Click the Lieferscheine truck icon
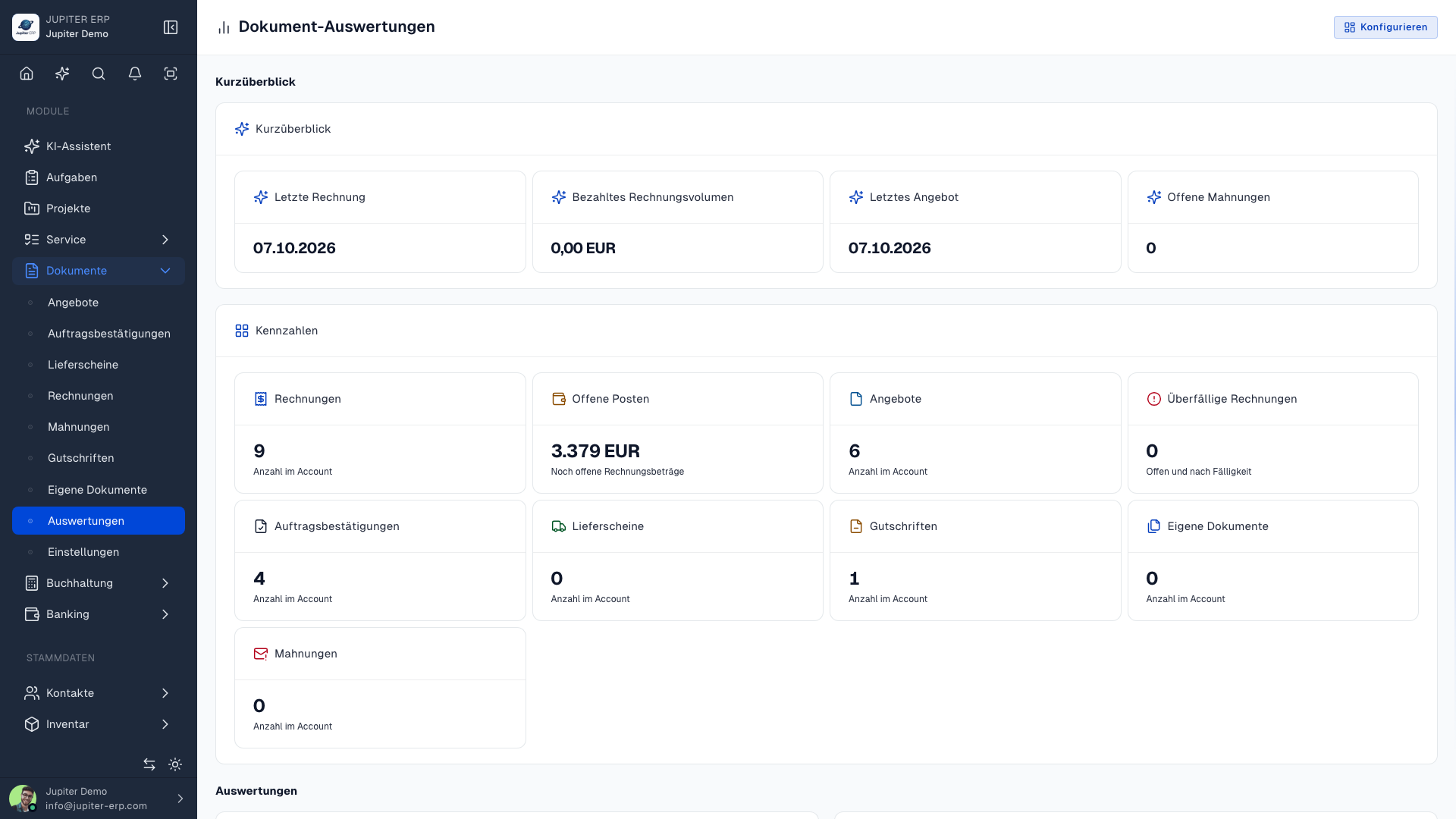The image size is (1456, 819). [559, 526]
